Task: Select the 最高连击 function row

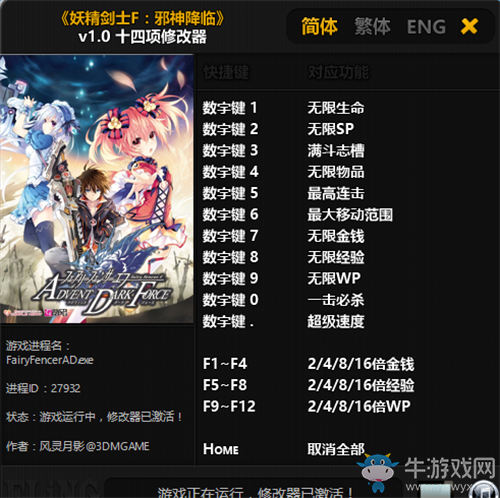Action: (x=336, y=193)
